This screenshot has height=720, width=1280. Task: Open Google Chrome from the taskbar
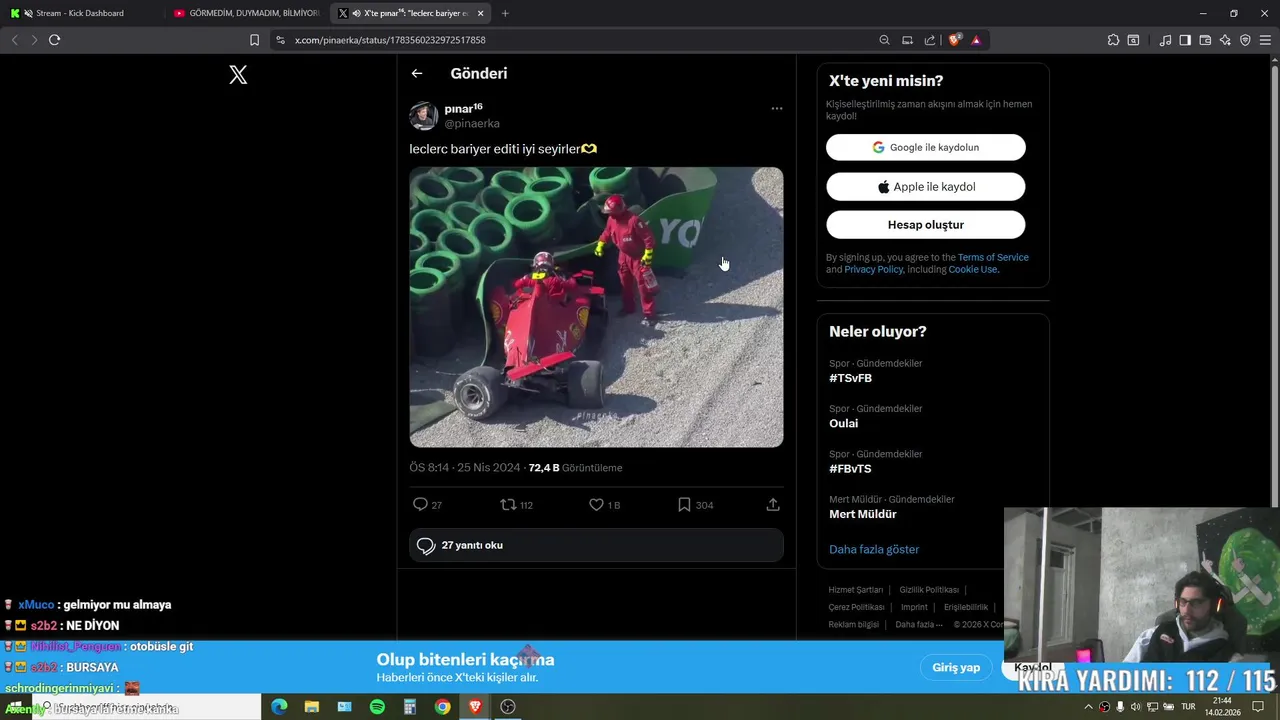click(442, 707)
